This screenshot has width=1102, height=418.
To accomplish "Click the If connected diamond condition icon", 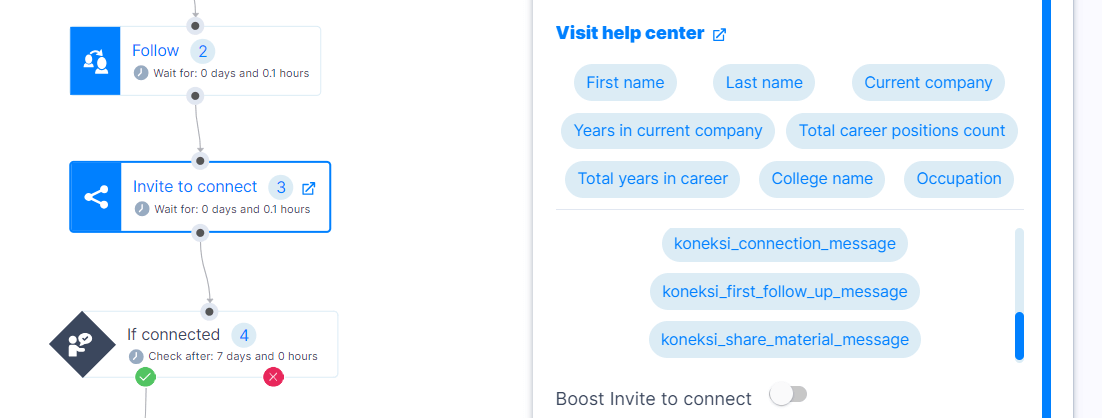I will tap(82, 344).
